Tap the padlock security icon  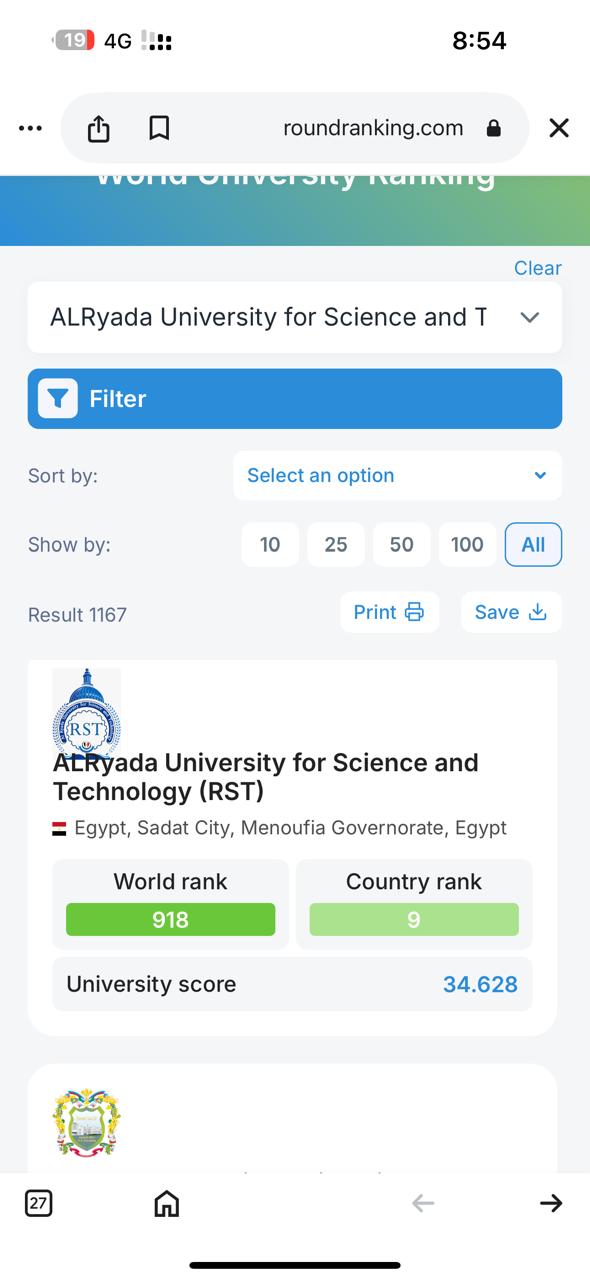pos(493,128)
